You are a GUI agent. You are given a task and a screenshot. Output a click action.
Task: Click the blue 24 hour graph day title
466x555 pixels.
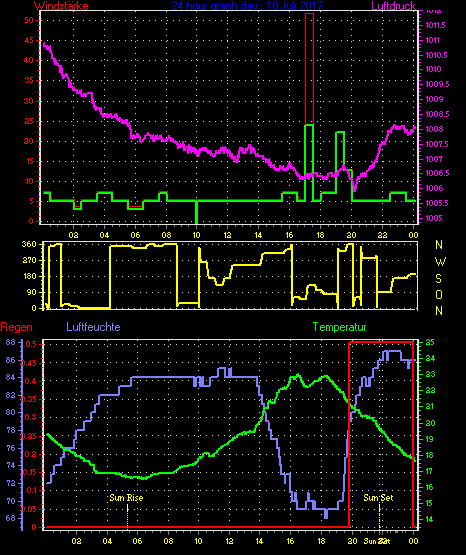click(x=247, y=6)
